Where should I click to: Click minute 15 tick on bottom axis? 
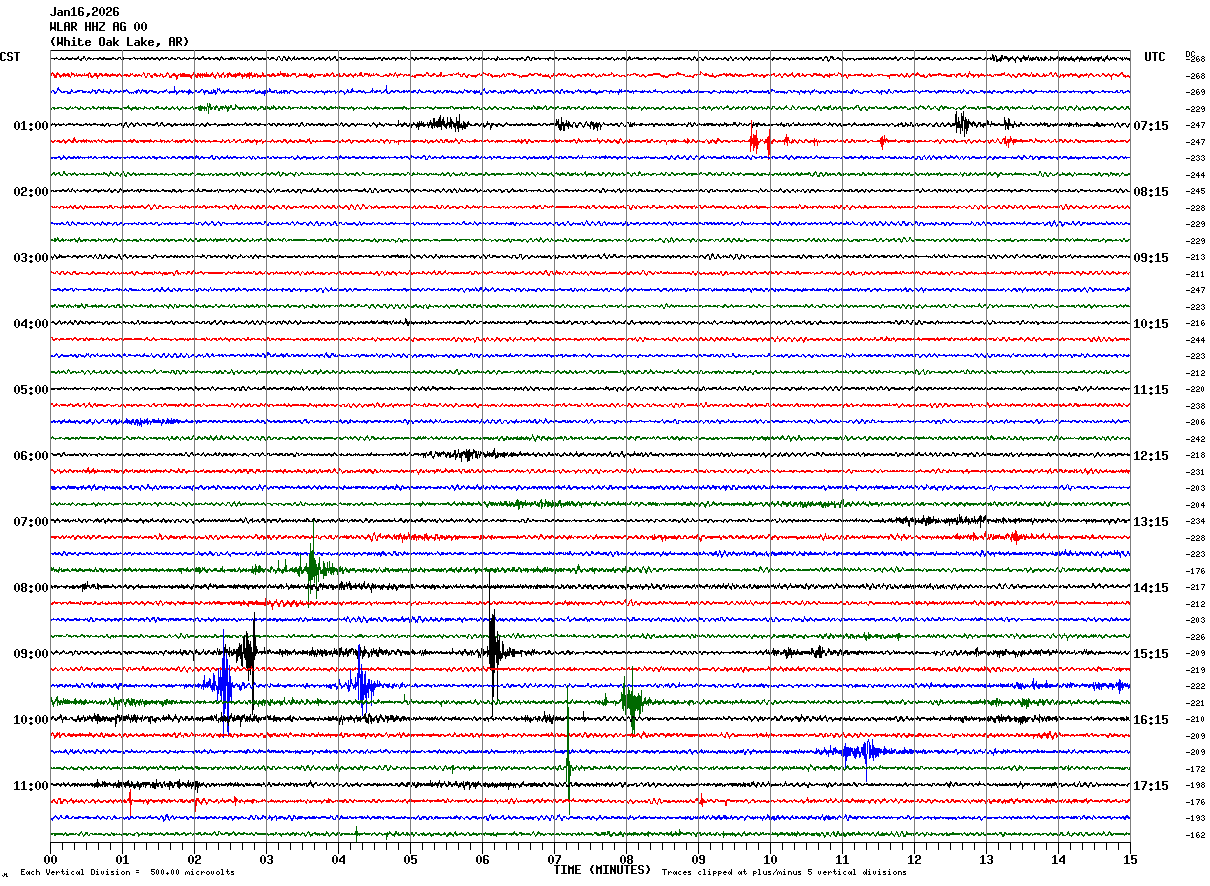pyautogui.click(x=1129, y=859)
